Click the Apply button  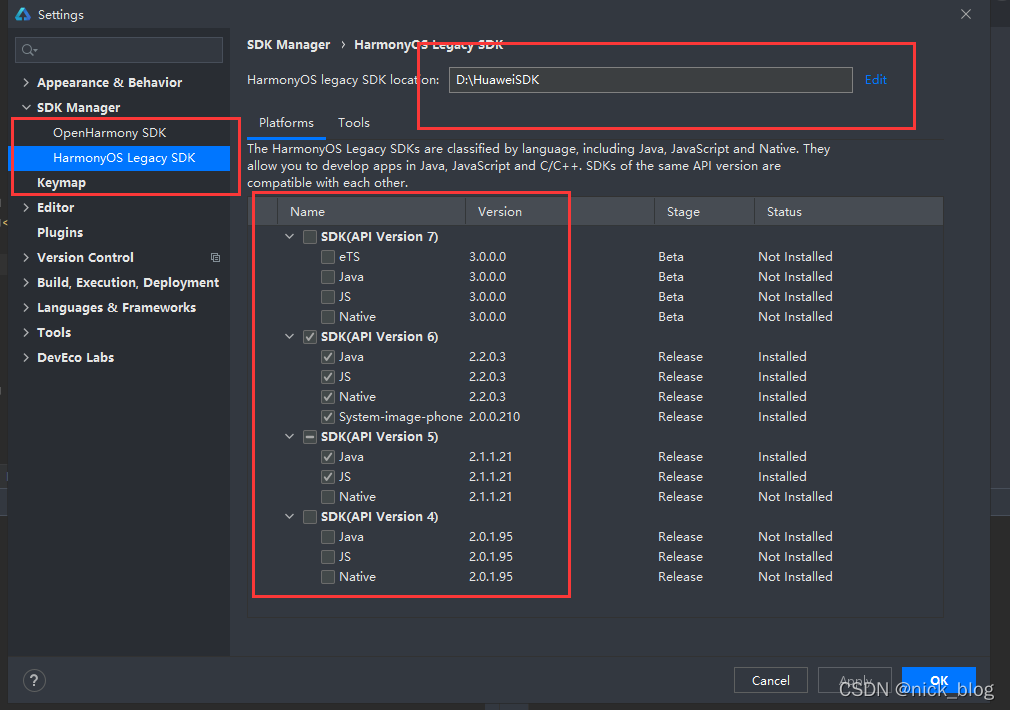pyautogui.click(x=855, y=680)
